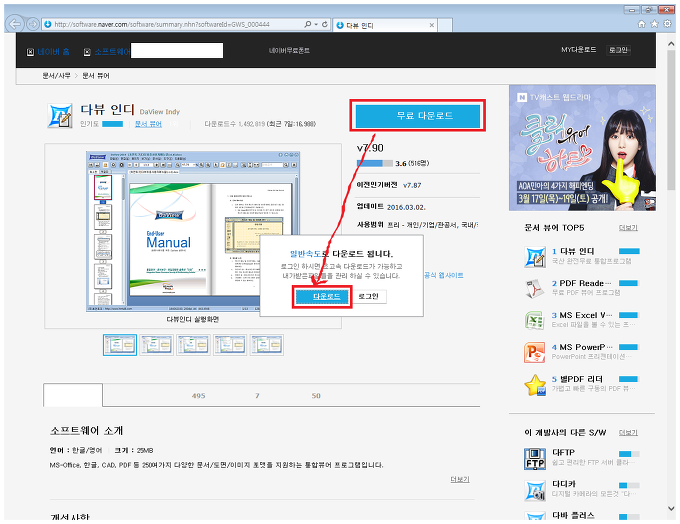
Task: Click the 다뷰 인디 app icon beside the title
Action: click(x=60, y=116)
